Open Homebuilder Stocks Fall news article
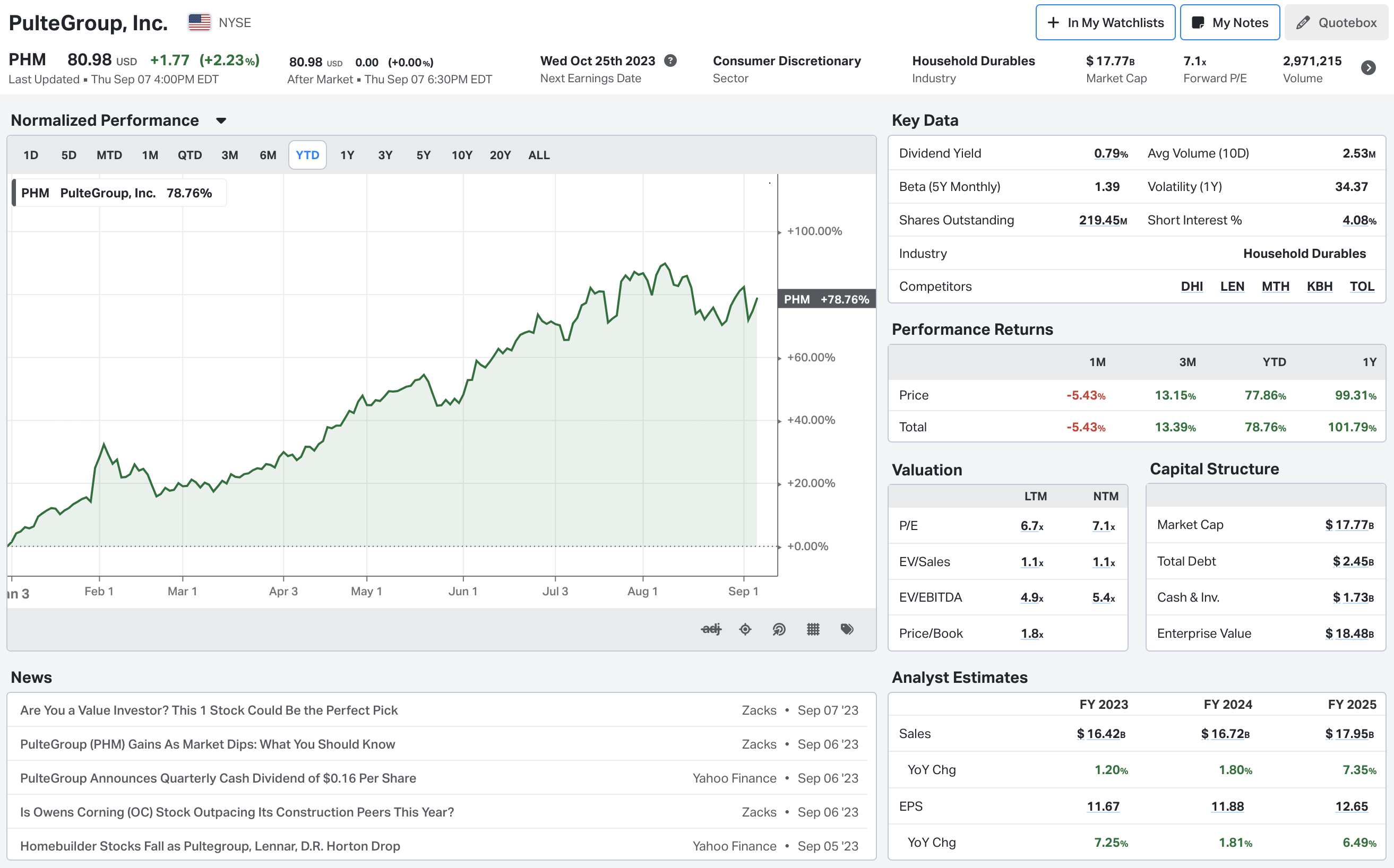 tap(210, 846)
